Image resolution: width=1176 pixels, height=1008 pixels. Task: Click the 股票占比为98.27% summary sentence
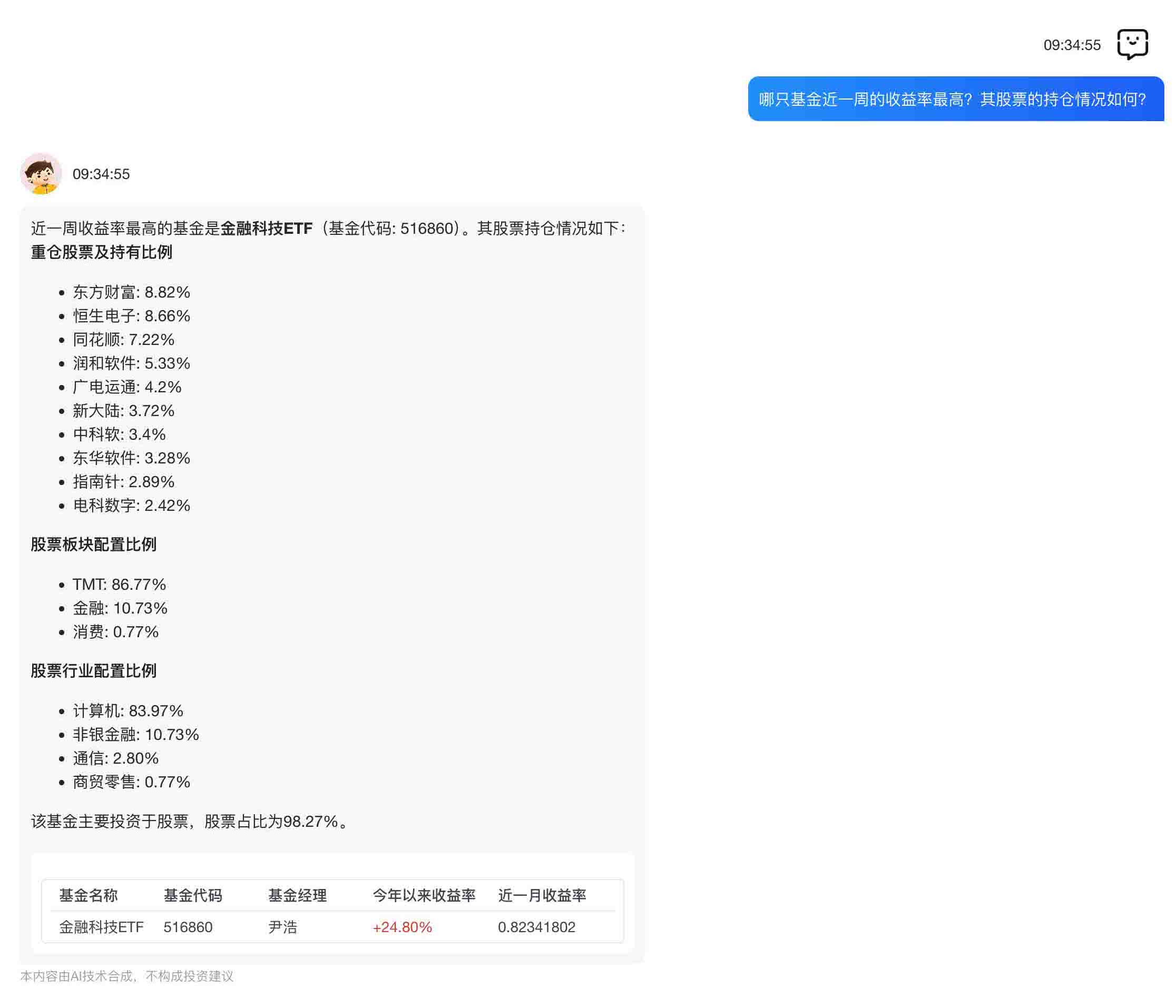pos(191,822)
